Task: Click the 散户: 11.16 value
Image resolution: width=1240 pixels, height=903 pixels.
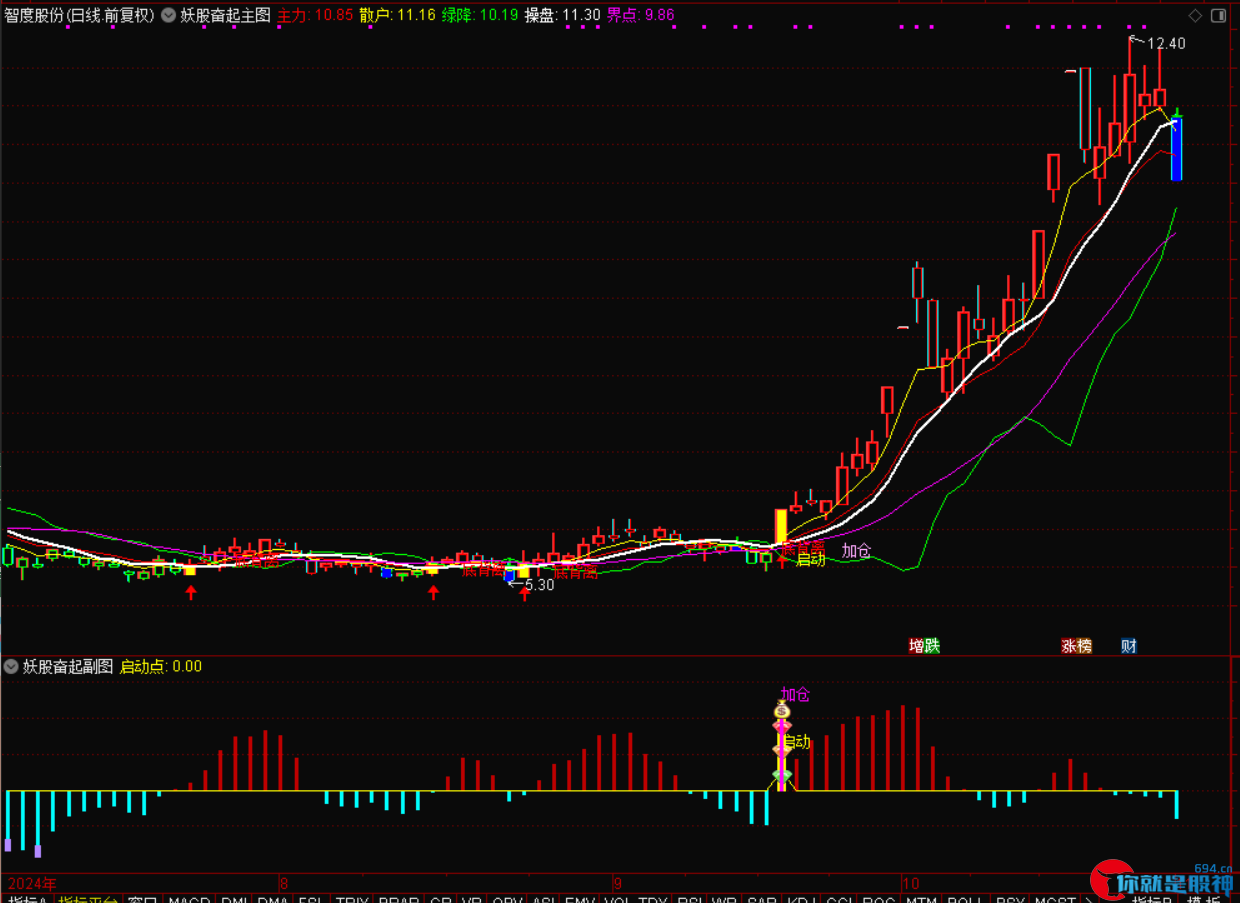Action: click(398, 15)
